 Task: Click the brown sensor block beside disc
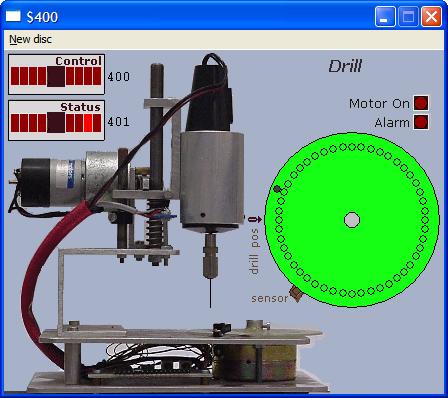pos(296,294)
